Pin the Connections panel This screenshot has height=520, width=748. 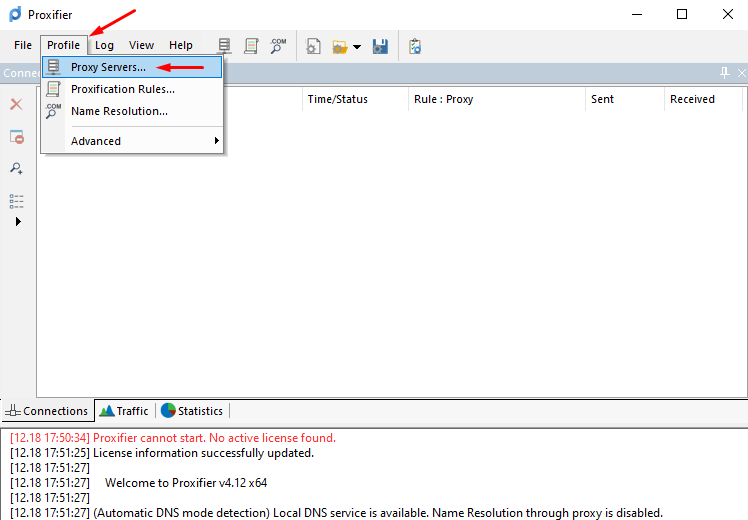725,73
